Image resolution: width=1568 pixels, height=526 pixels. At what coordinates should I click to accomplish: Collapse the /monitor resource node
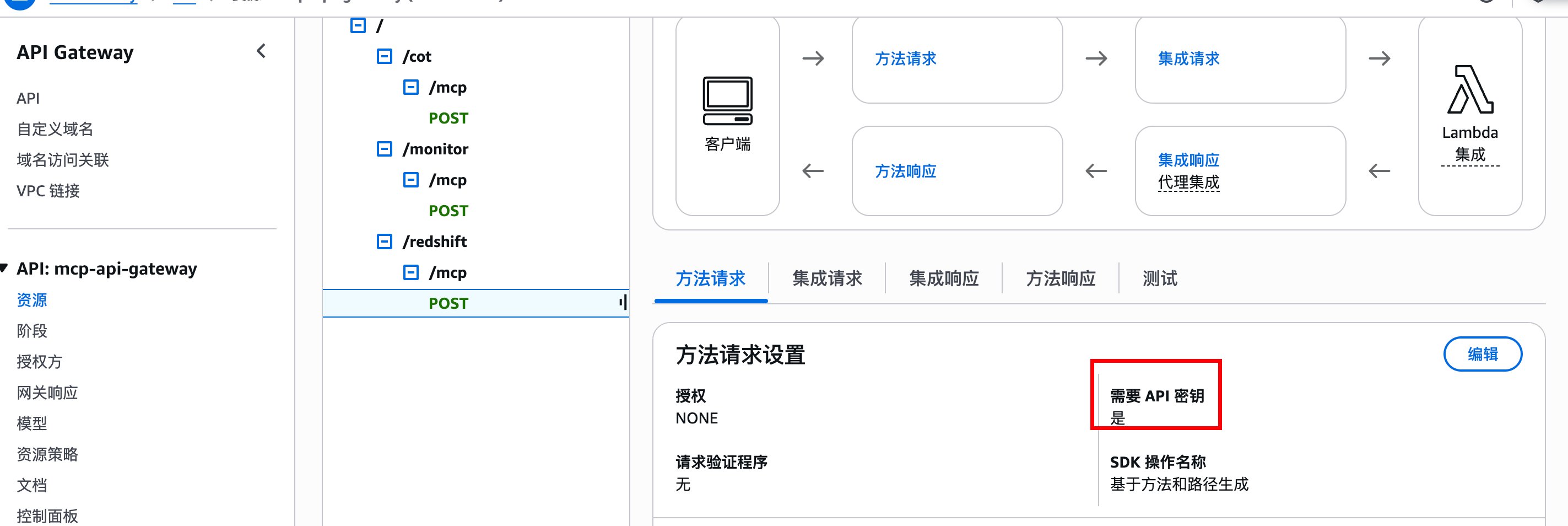384,149
